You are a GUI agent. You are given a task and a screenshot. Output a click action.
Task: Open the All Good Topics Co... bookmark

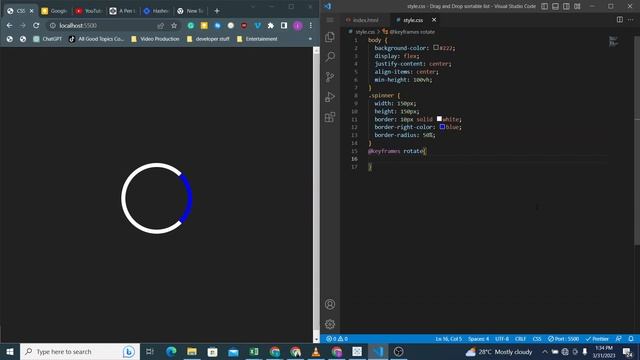click(x=96, y=39)
